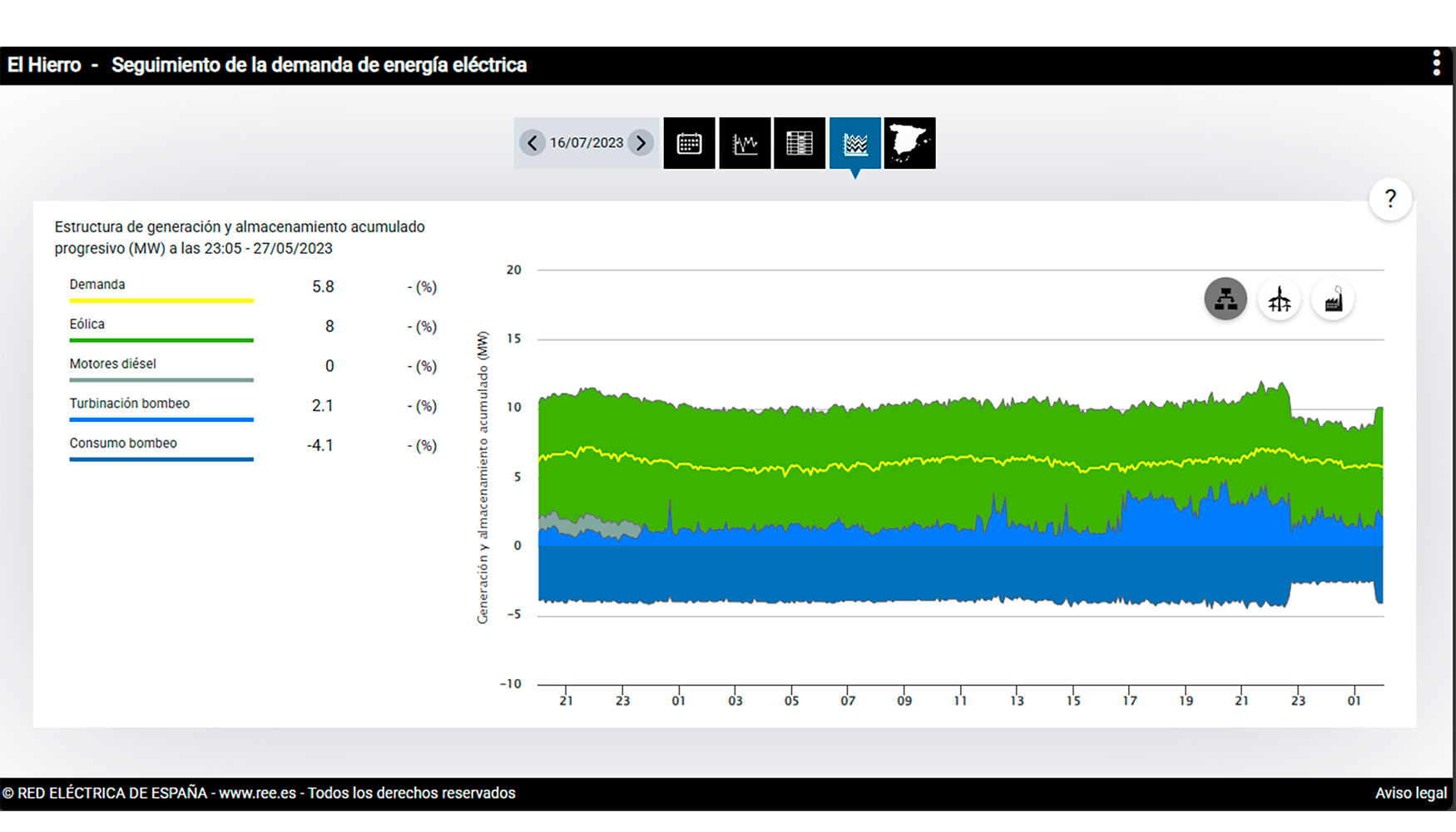Screen dimensions: 1456x832
Task: Open the Spain map system selector
Action: (x=909, y=143)
